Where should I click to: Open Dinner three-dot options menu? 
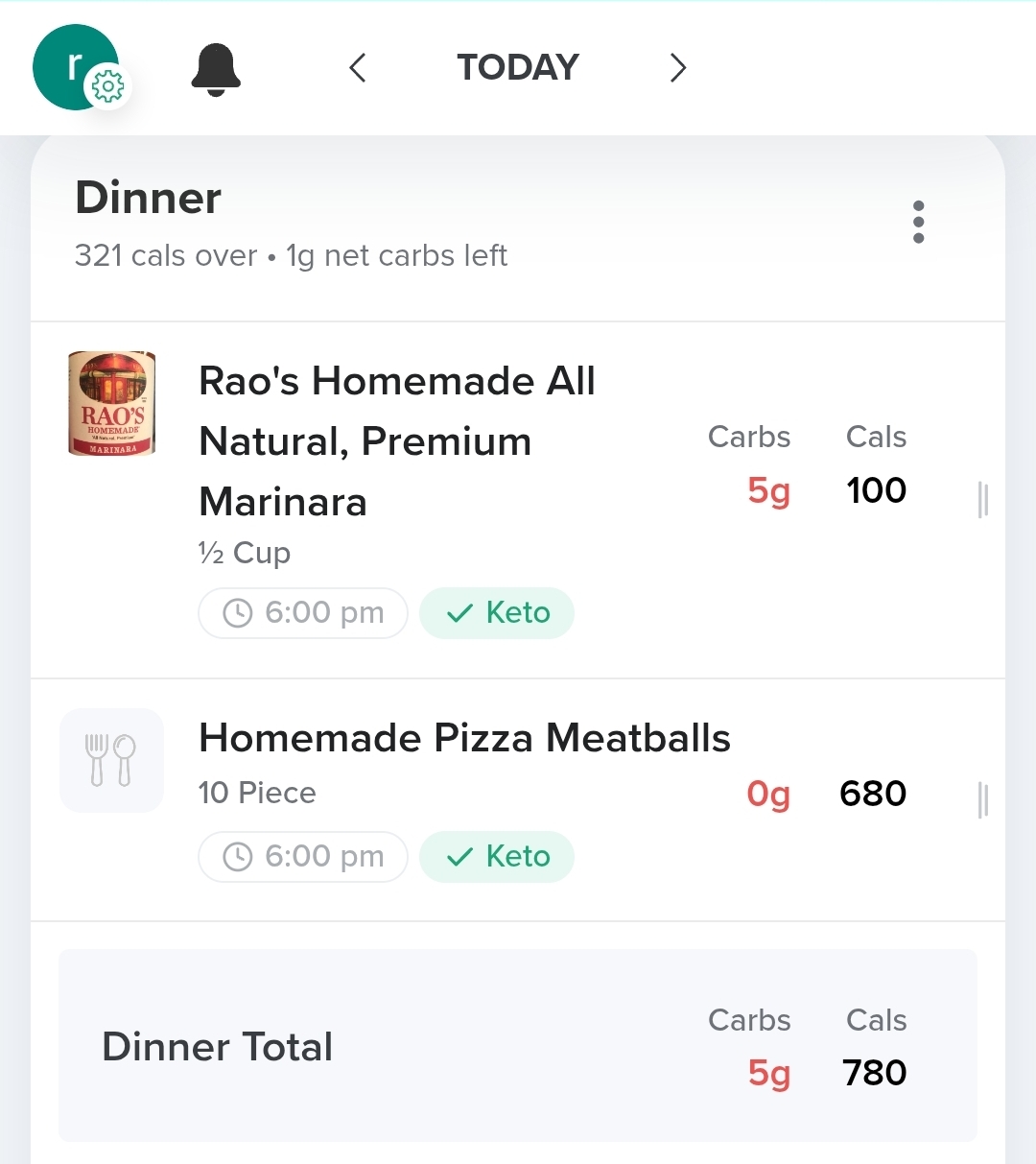[x=918, y=222]
